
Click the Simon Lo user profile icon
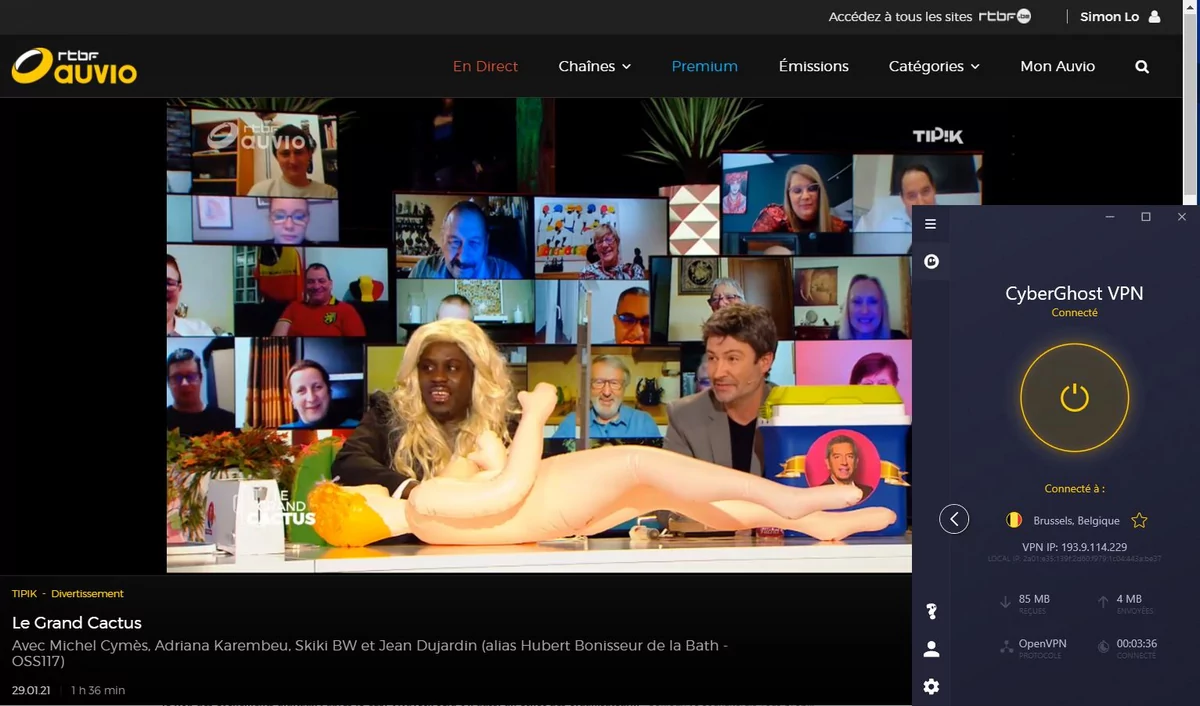tap(1154, 17)
